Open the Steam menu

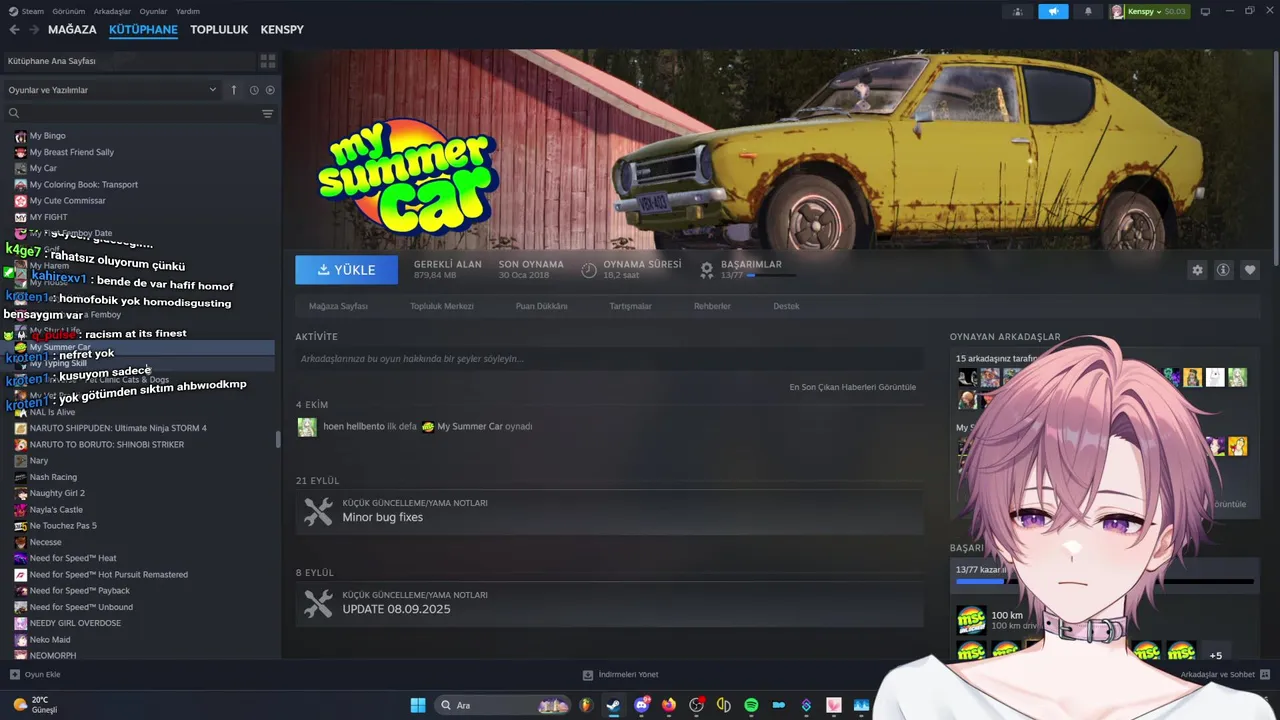pyautogui.click(x=27, y=11)
